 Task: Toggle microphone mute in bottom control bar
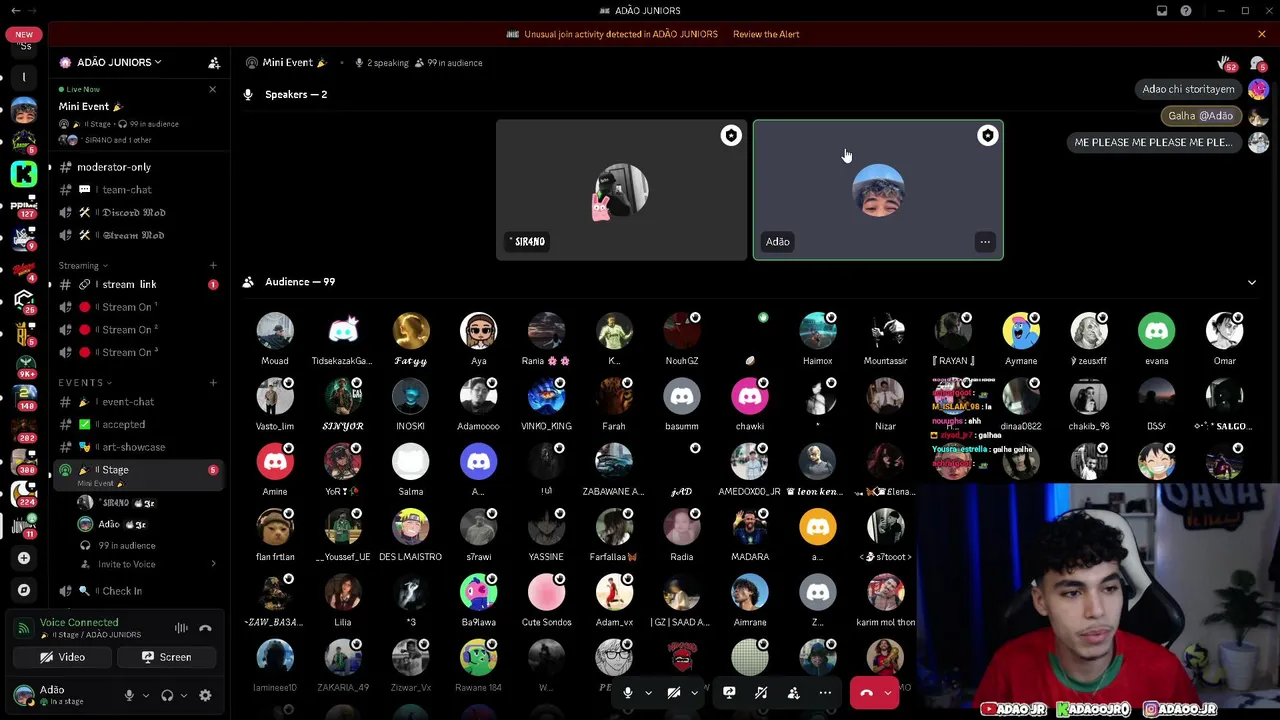[628, 692]
